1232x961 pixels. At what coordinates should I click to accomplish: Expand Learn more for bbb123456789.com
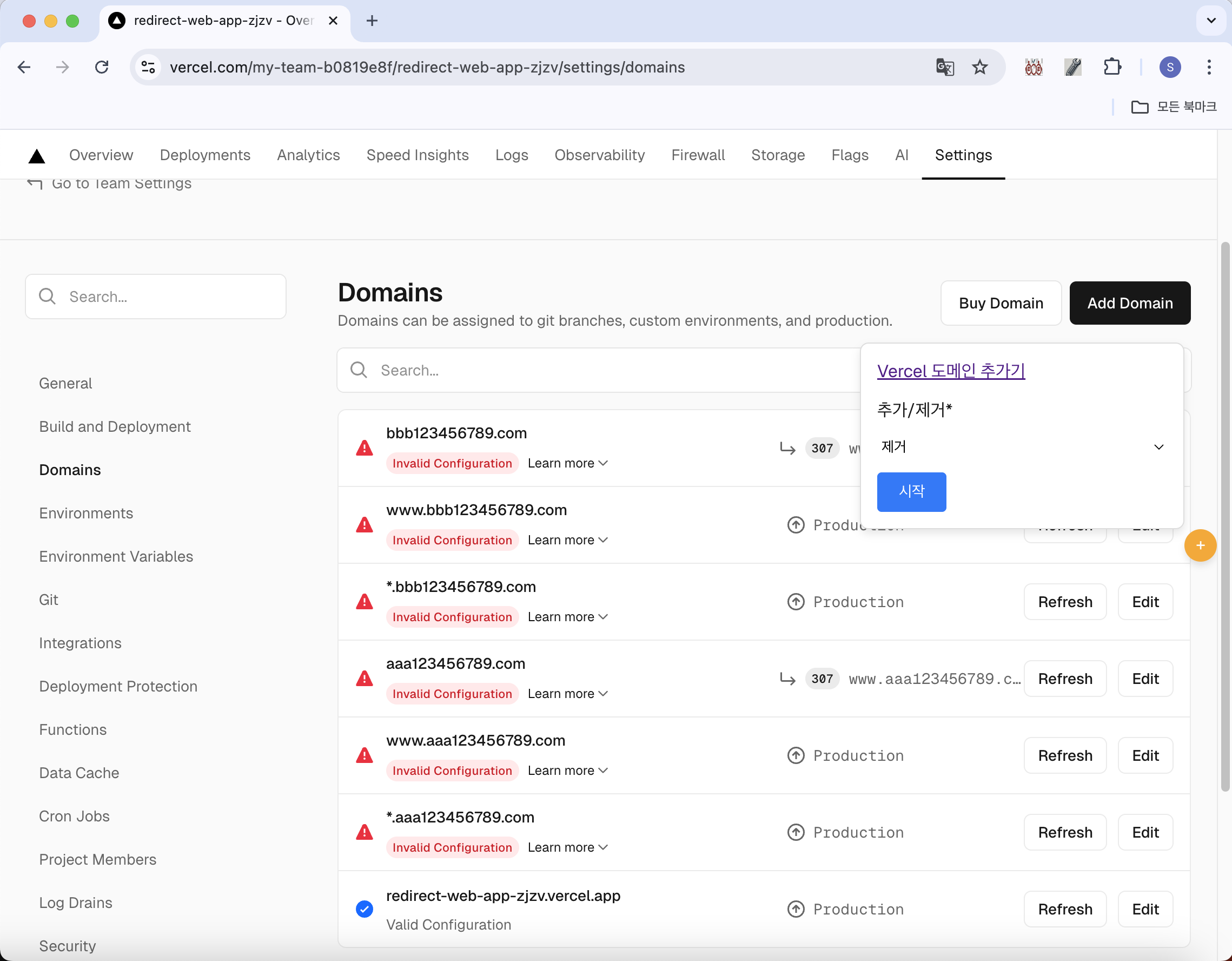567,463
